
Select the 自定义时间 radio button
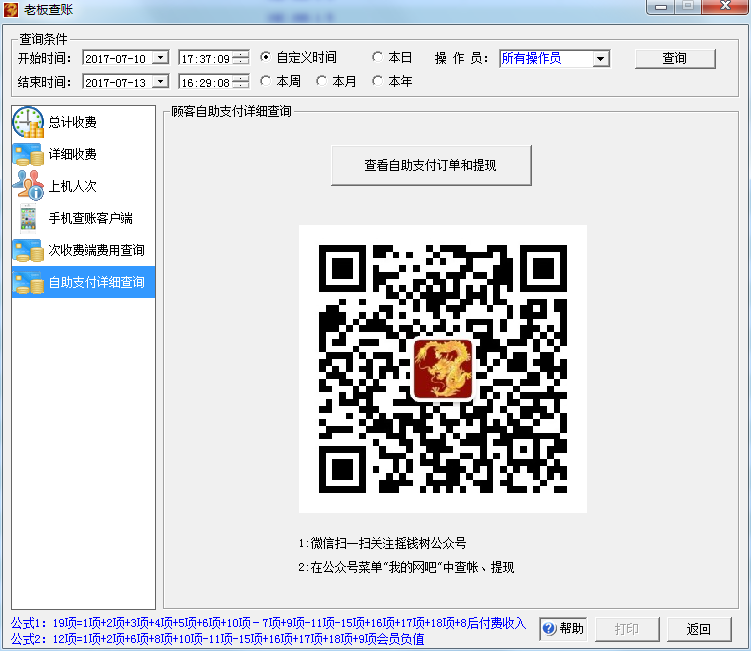coord(265,57)
